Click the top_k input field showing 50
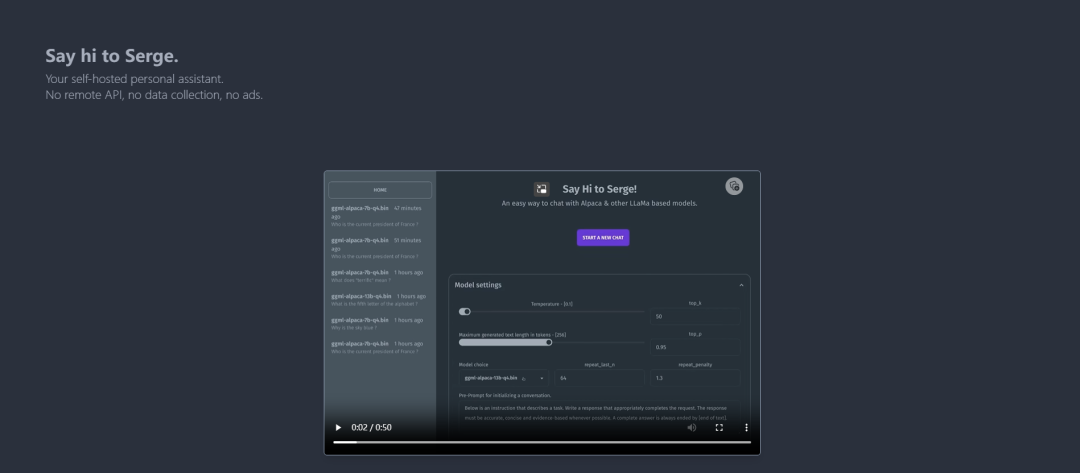Screen dimensions: 1080x473 [x=695, y=317]
